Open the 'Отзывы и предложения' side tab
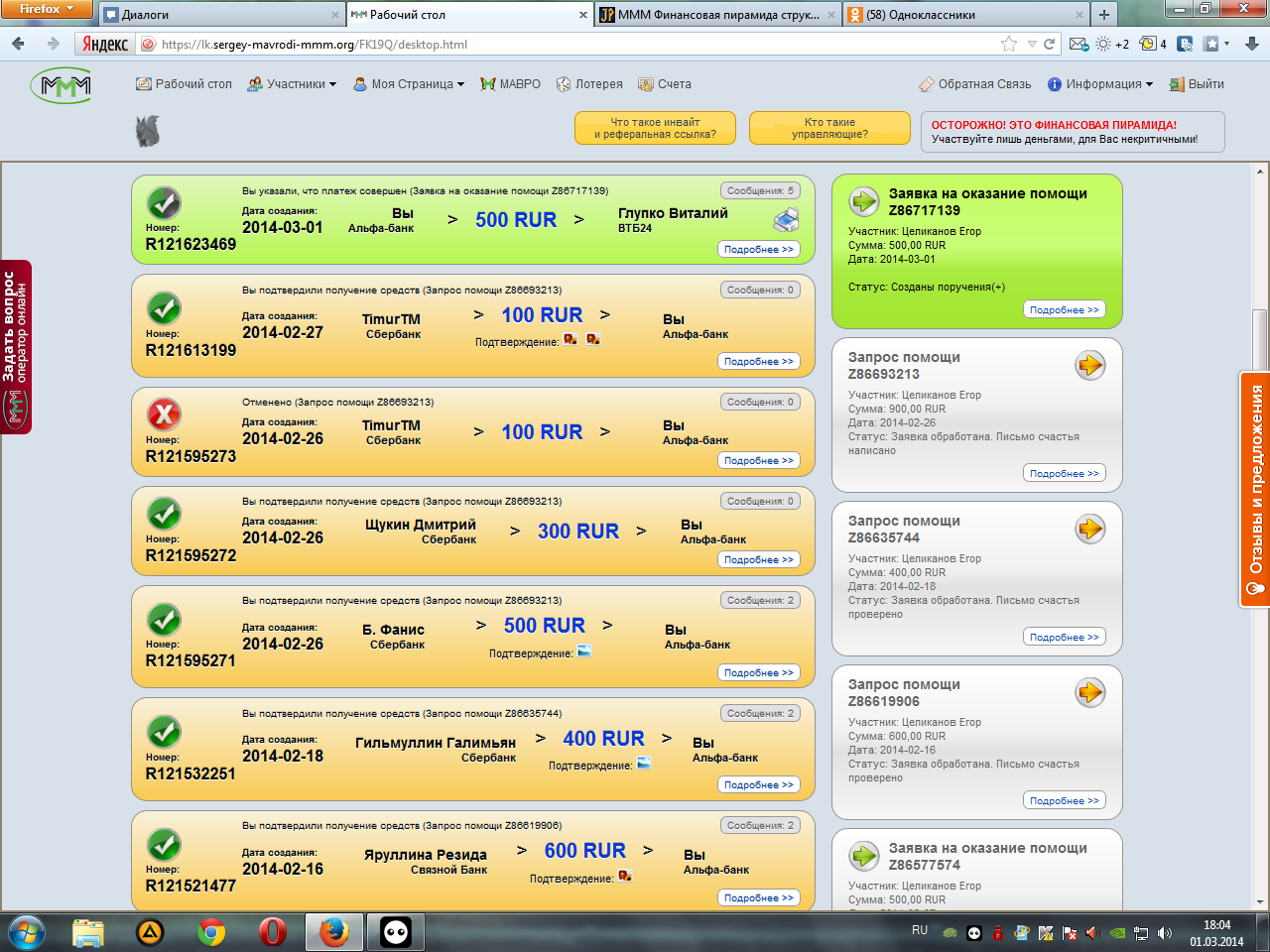The width and height of the screenshot is (1270, 952). click(1255, 490)
